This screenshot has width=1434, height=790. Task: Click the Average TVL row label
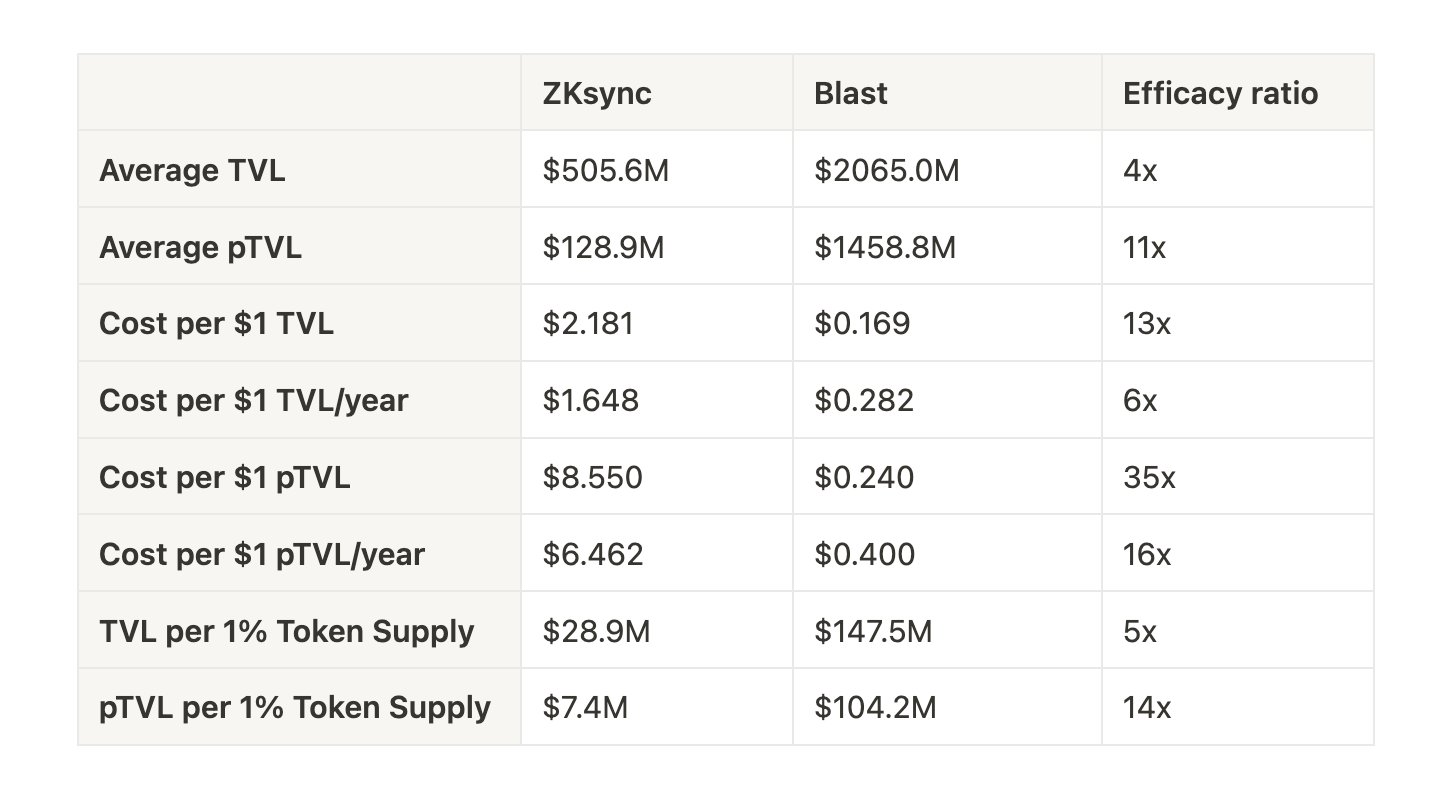(192, 170)
